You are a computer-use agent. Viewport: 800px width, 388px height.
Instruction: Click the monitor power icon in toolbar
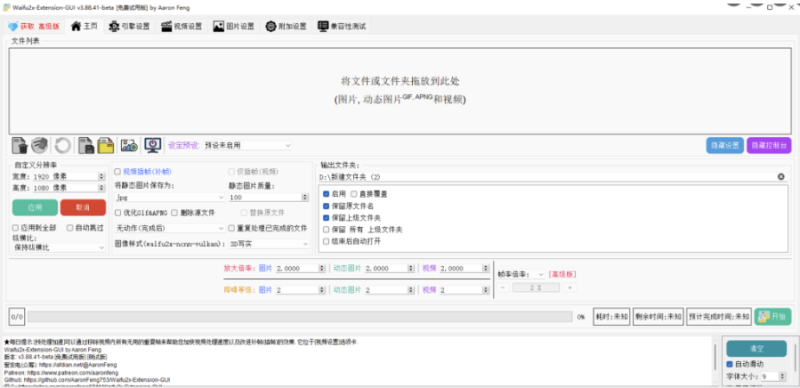(x=153, y=146)
